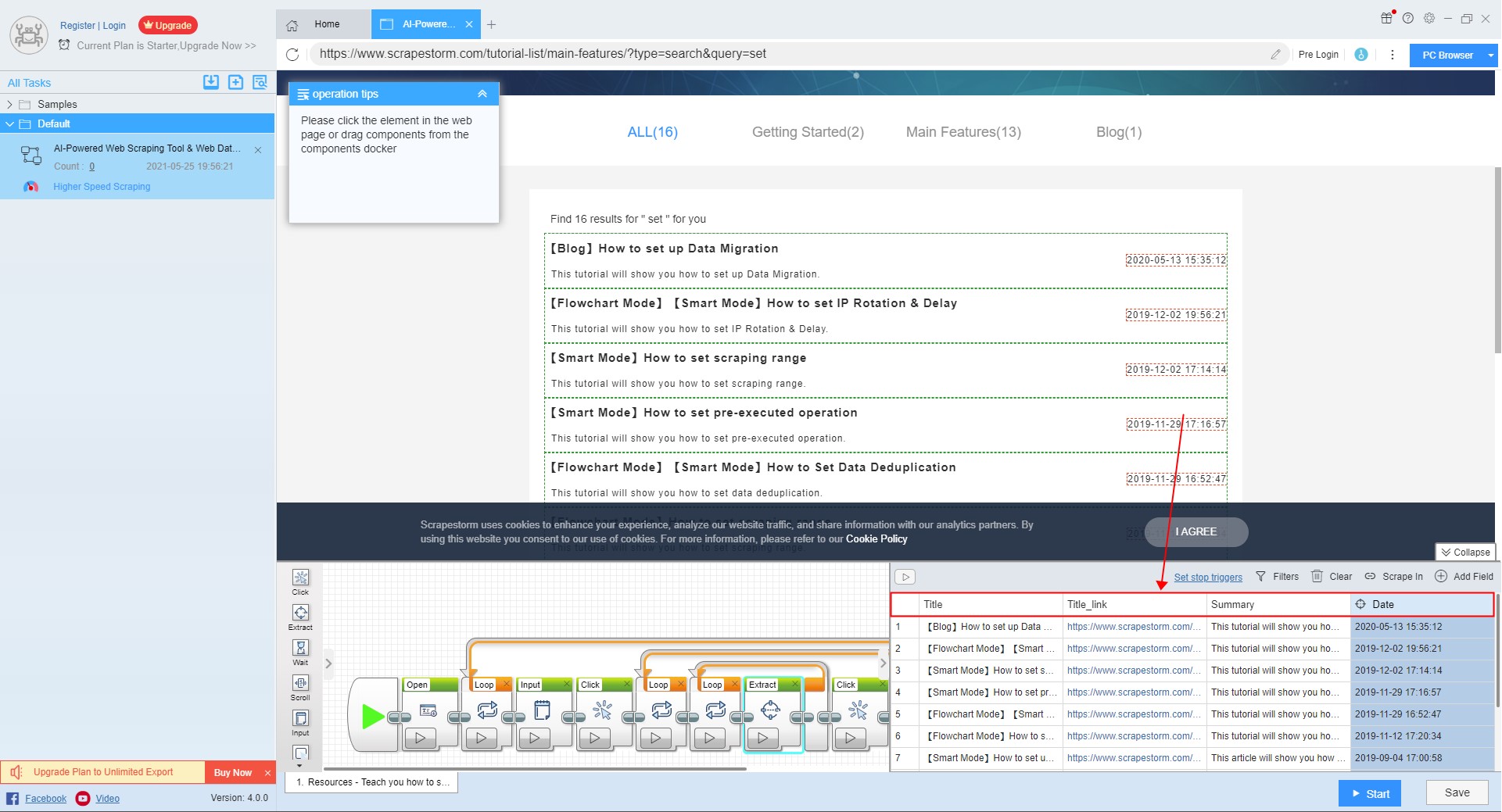Viewport: 1502px width, 812px height.
Task: Select the Title column header
Action: (990, 604)
